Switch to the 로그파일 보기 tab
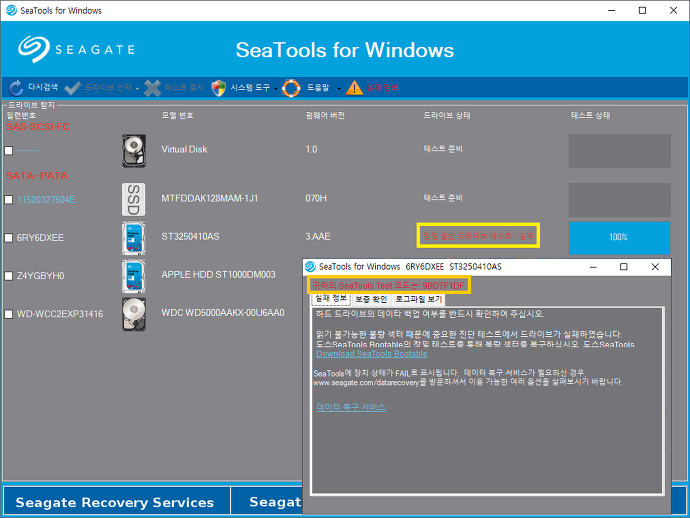Image resolution: width=690 pixels, height=518 pixels. pos(418,299)
